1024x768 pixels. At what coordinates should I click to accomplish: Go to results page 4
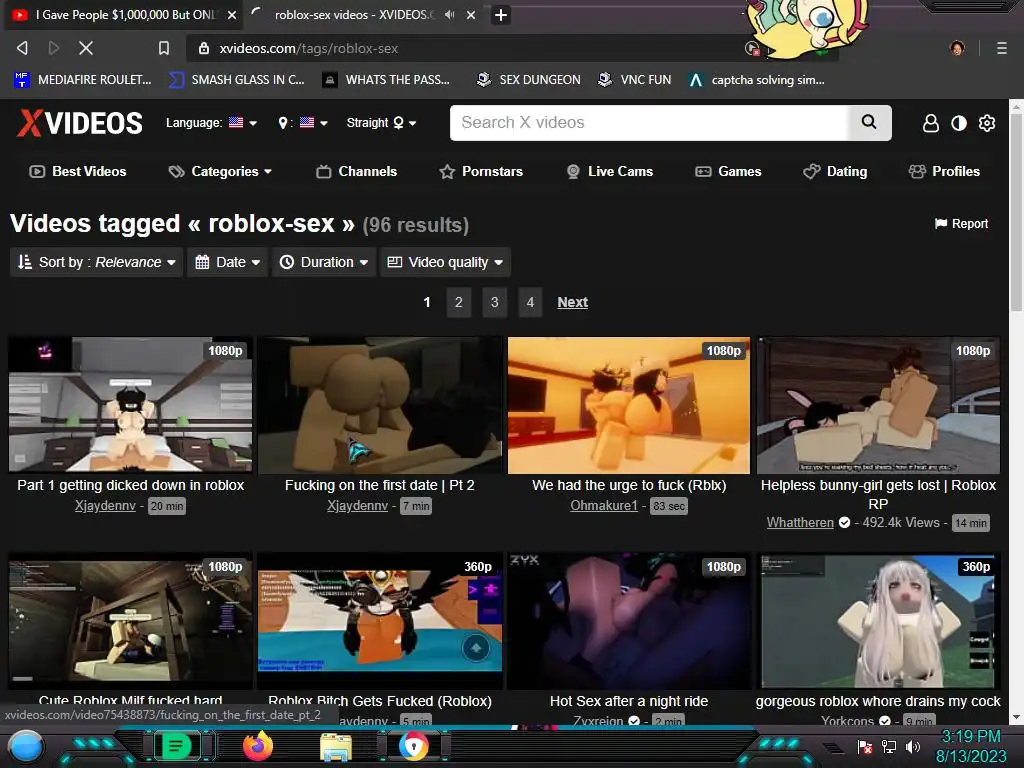[x=530, y=302]
